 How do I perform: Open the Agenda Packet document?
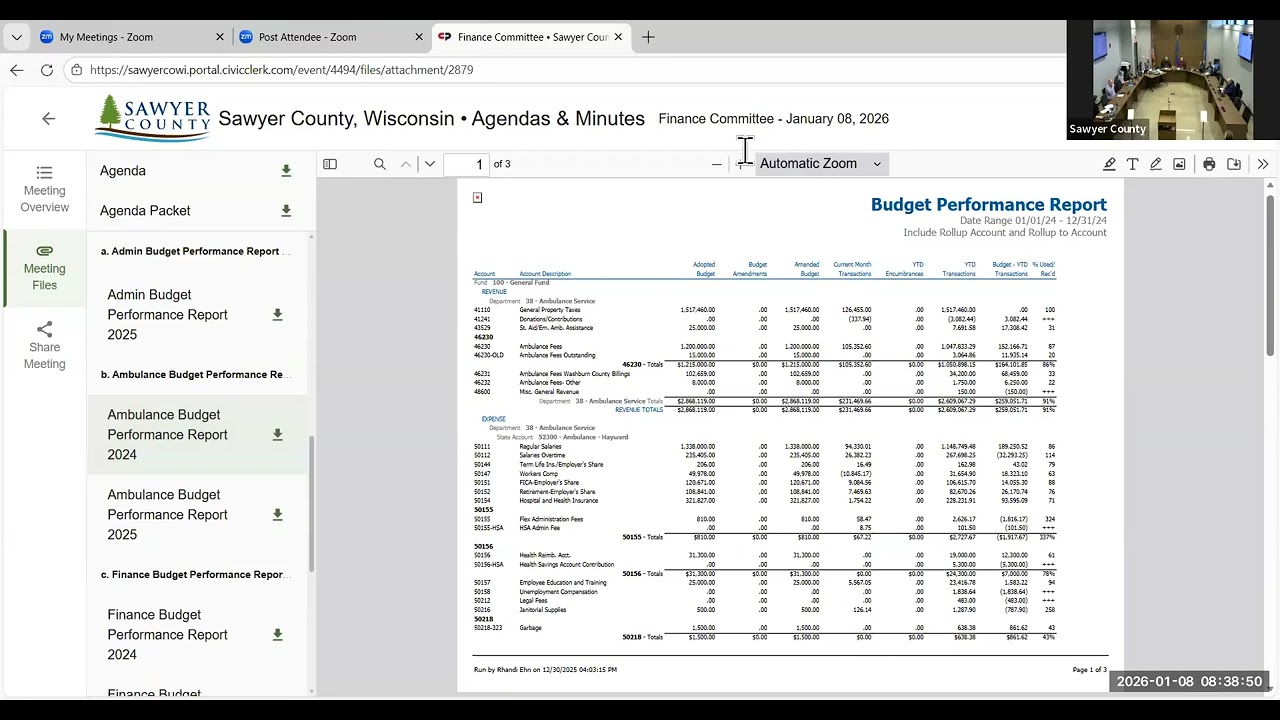(x=145, y=211)
